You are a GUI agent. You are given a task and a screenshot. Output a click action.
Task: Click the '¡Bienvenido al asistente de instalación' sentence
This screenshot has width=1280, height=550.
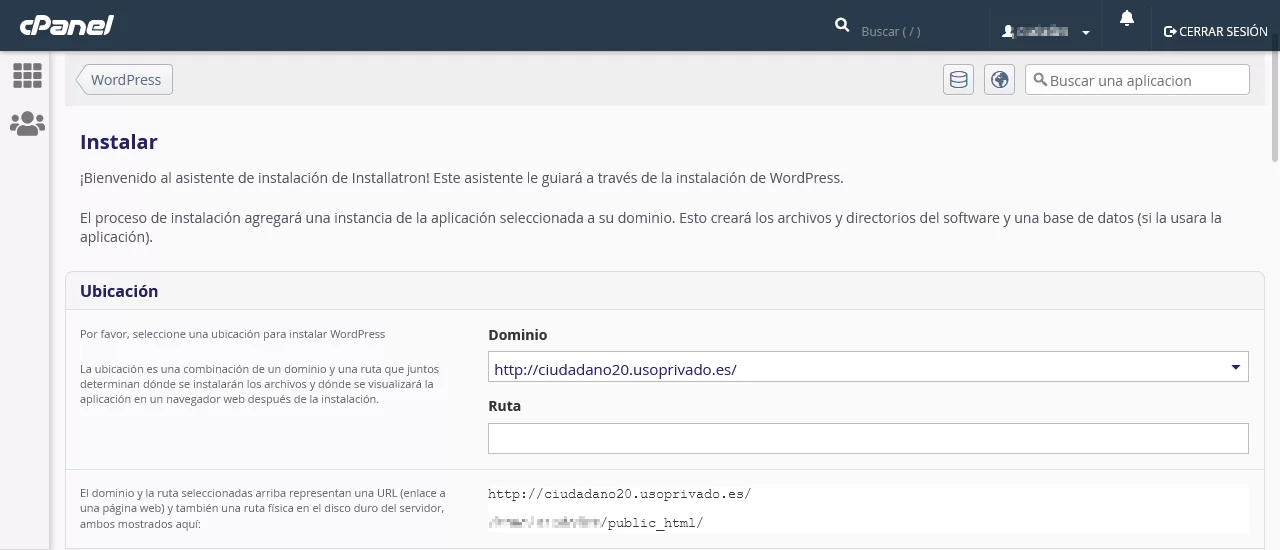461,178
